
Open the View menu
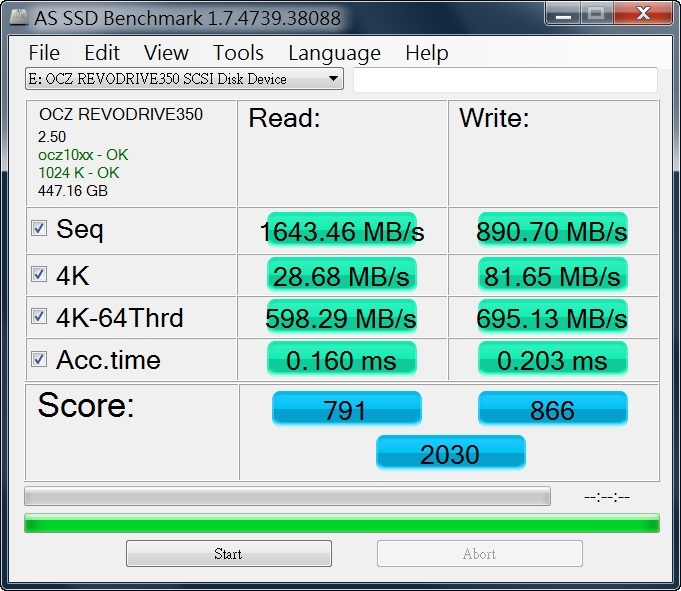coord(166,53)
